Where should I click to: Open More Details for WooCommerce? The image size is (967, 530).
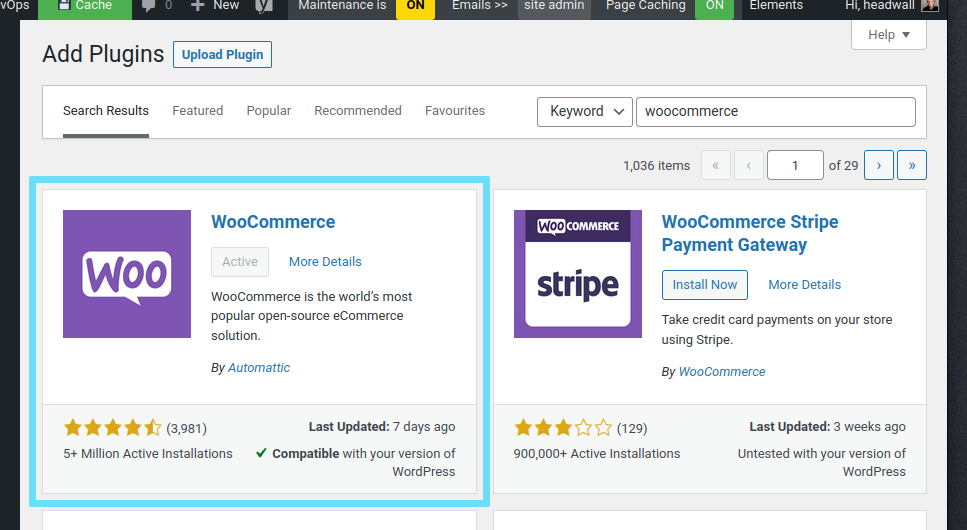point(325,262)
